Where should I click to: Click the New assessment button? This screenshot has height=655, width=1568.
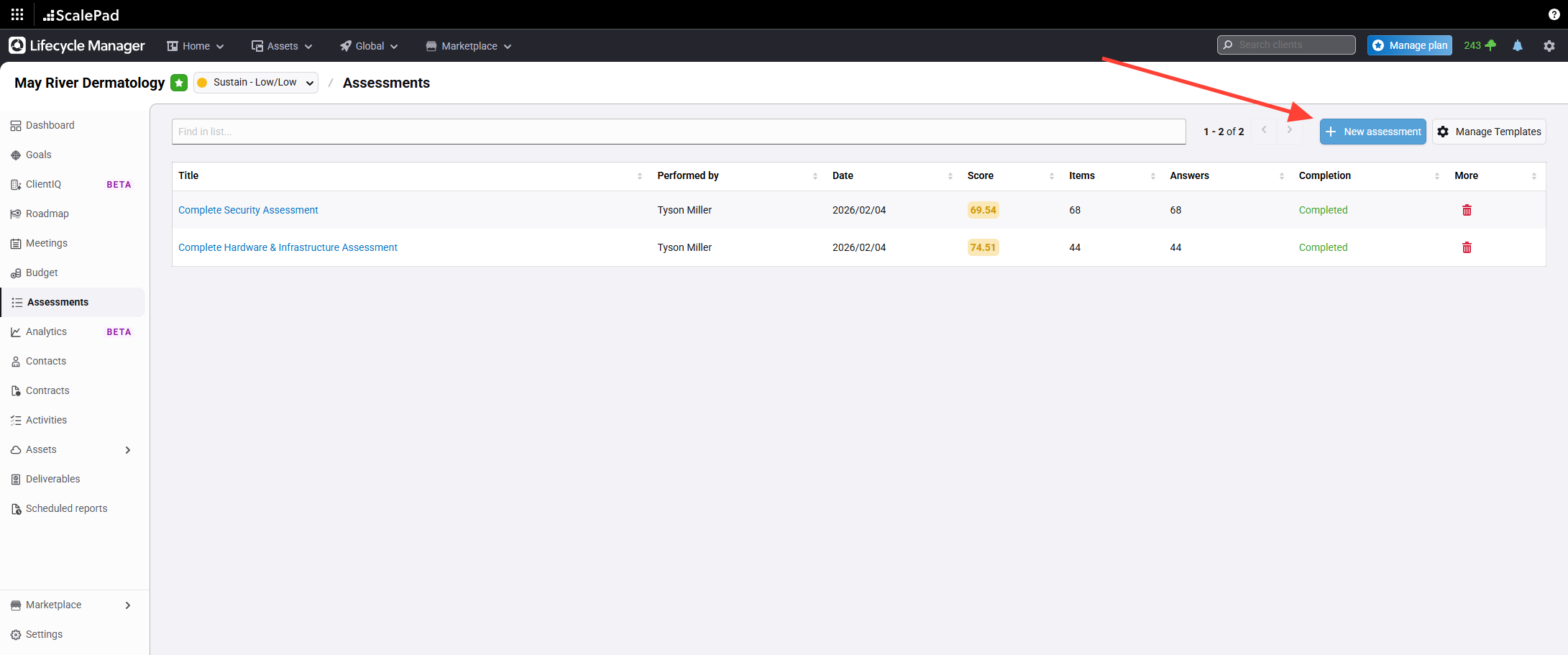[x=1372, y=132]
